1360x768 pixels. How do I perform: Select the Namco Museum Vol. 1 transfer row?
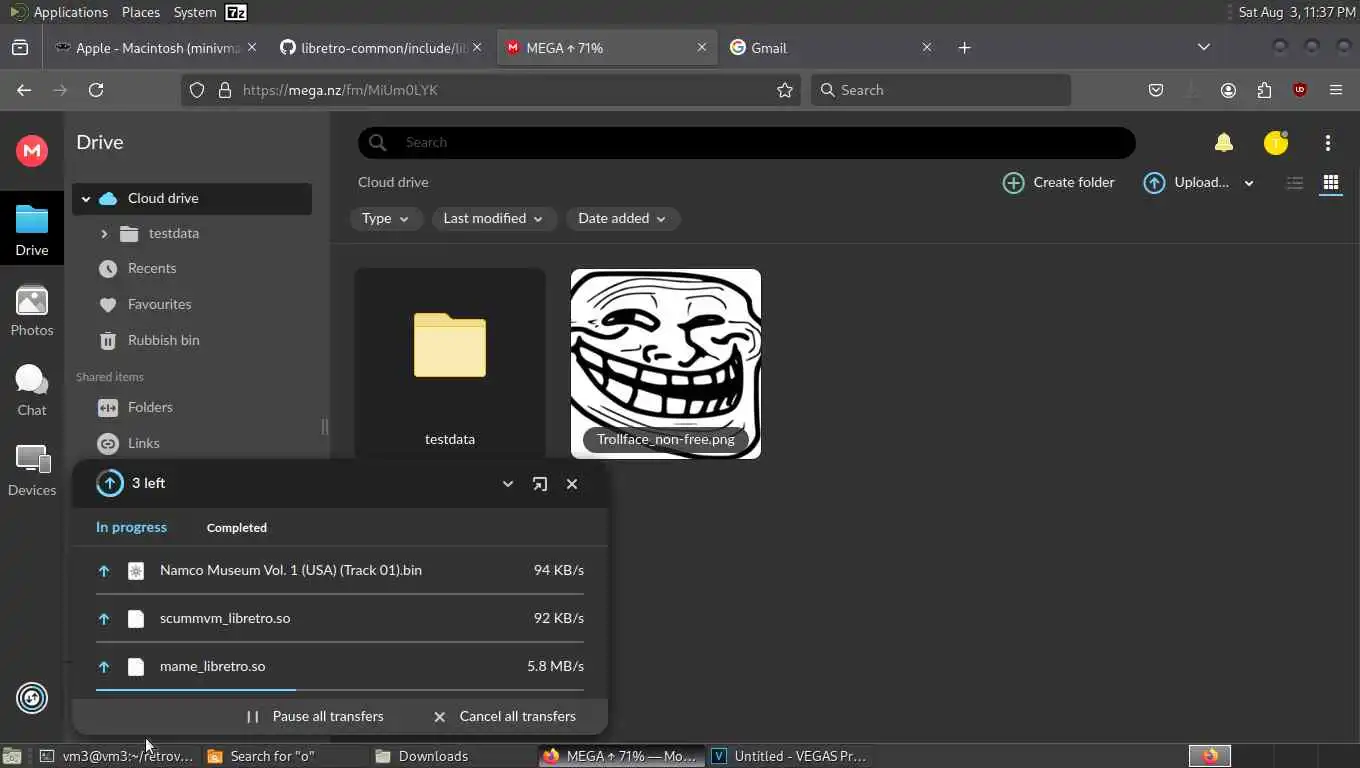(340, 571)
